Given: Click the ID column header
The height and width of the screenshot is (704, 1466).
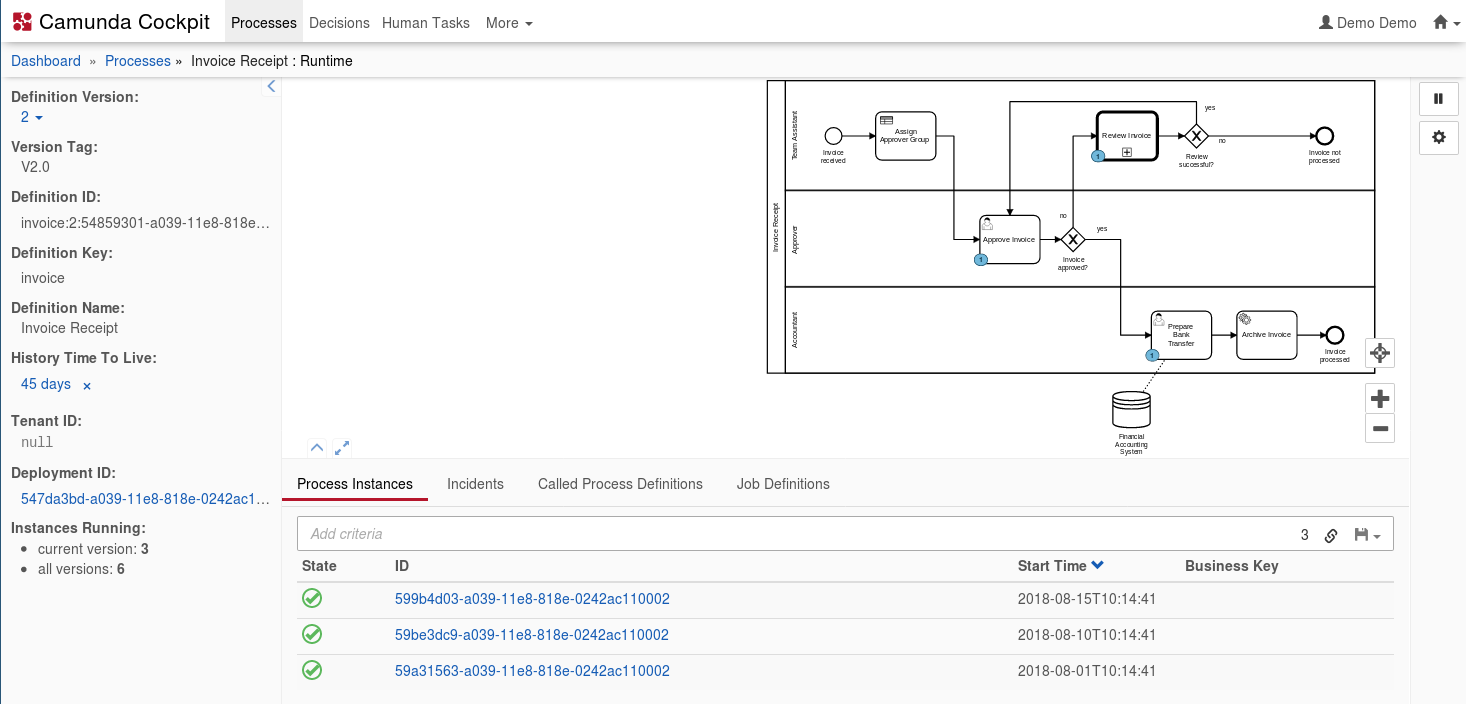Looking at the screenshot, I should [402, 566].
